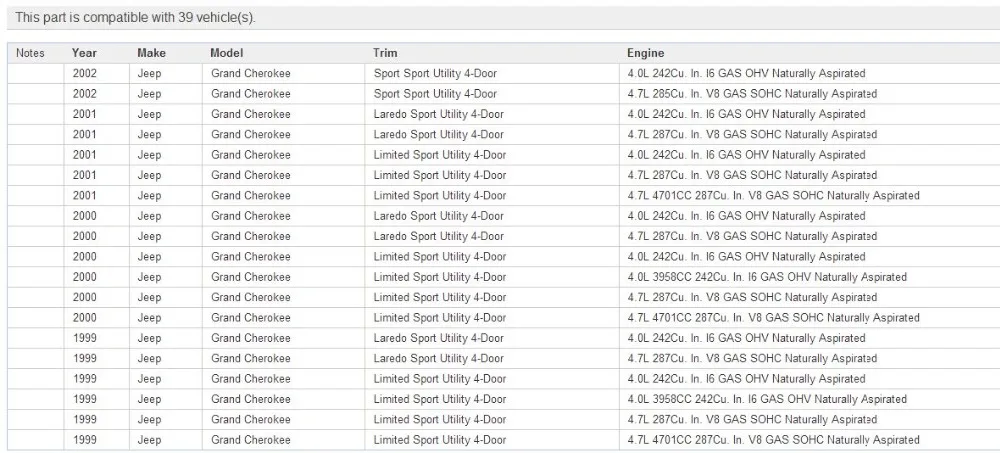Select the 2000 Limited engine beginning '4.7L 287Cu'
The width and height of the screenshot is (1000, 453).
point(752,297)
